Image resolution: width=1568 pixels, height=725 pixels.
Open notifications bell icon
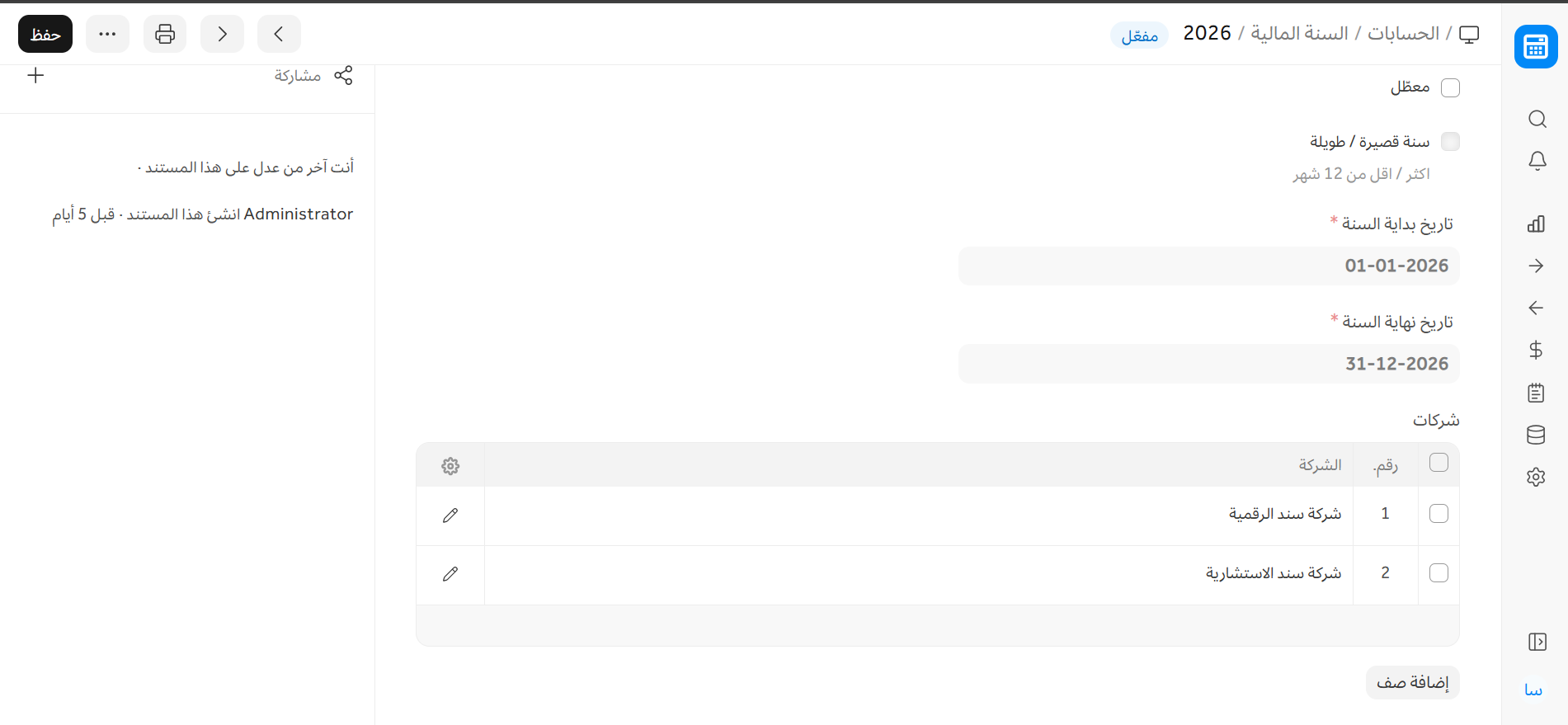click(x=1537, y=161)
